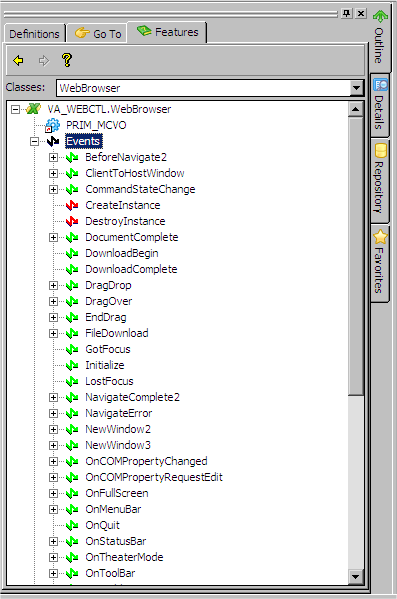Screen dimensions: 397x599
Task: Switch to the Definitions tab
Action: [34, 34]
